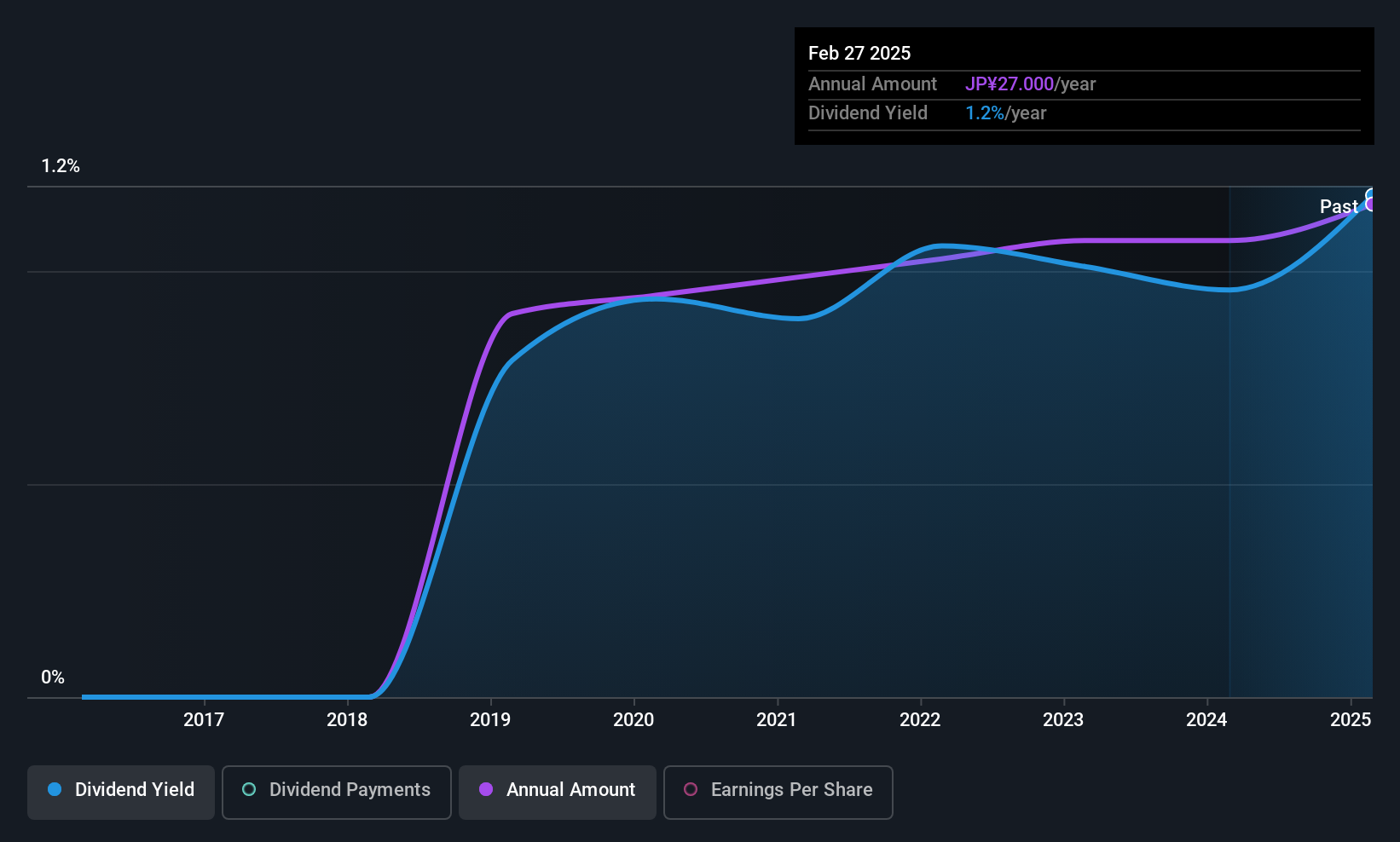The width and height of the screenshot is (1400, 842).
Task: Click the blue Dividend Yield legend dot
Action: 55,789
